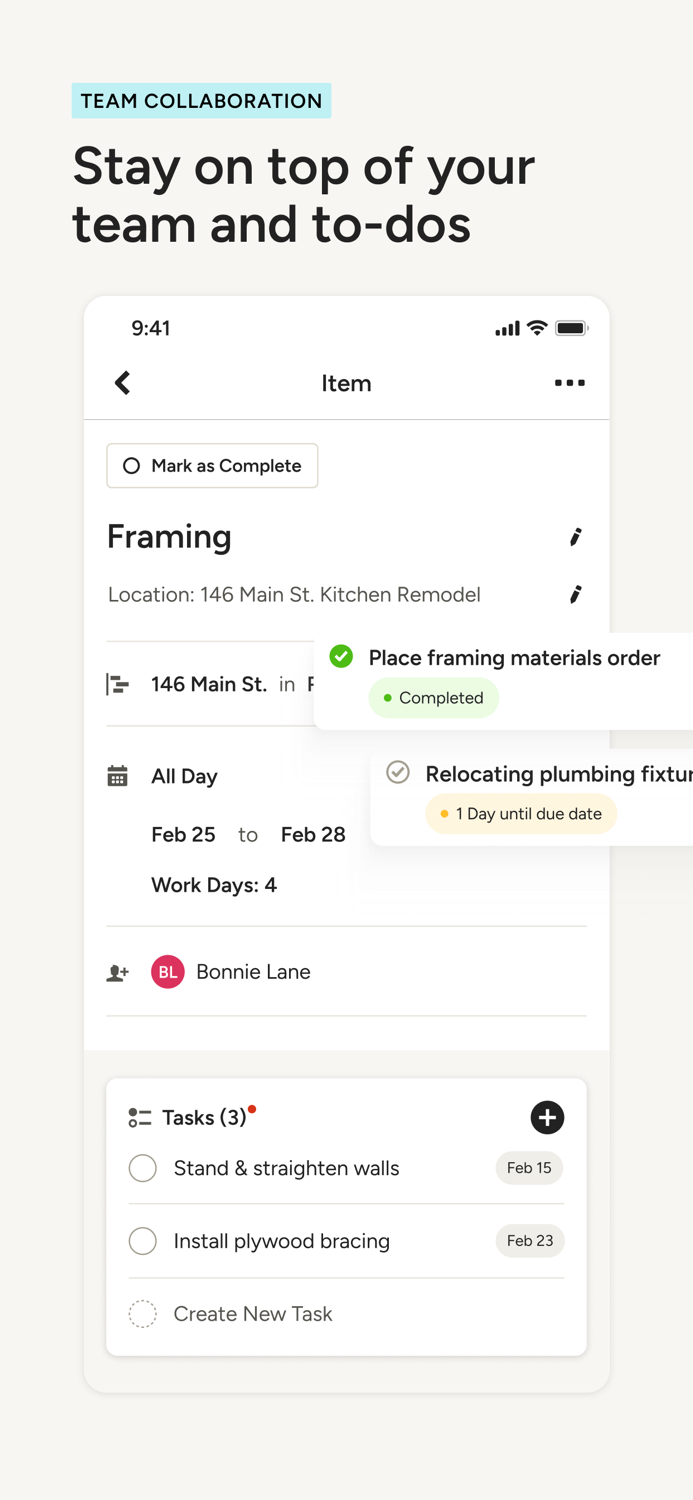Select the project hierarchy icon beside 146 Main St.

coord(119,684)
